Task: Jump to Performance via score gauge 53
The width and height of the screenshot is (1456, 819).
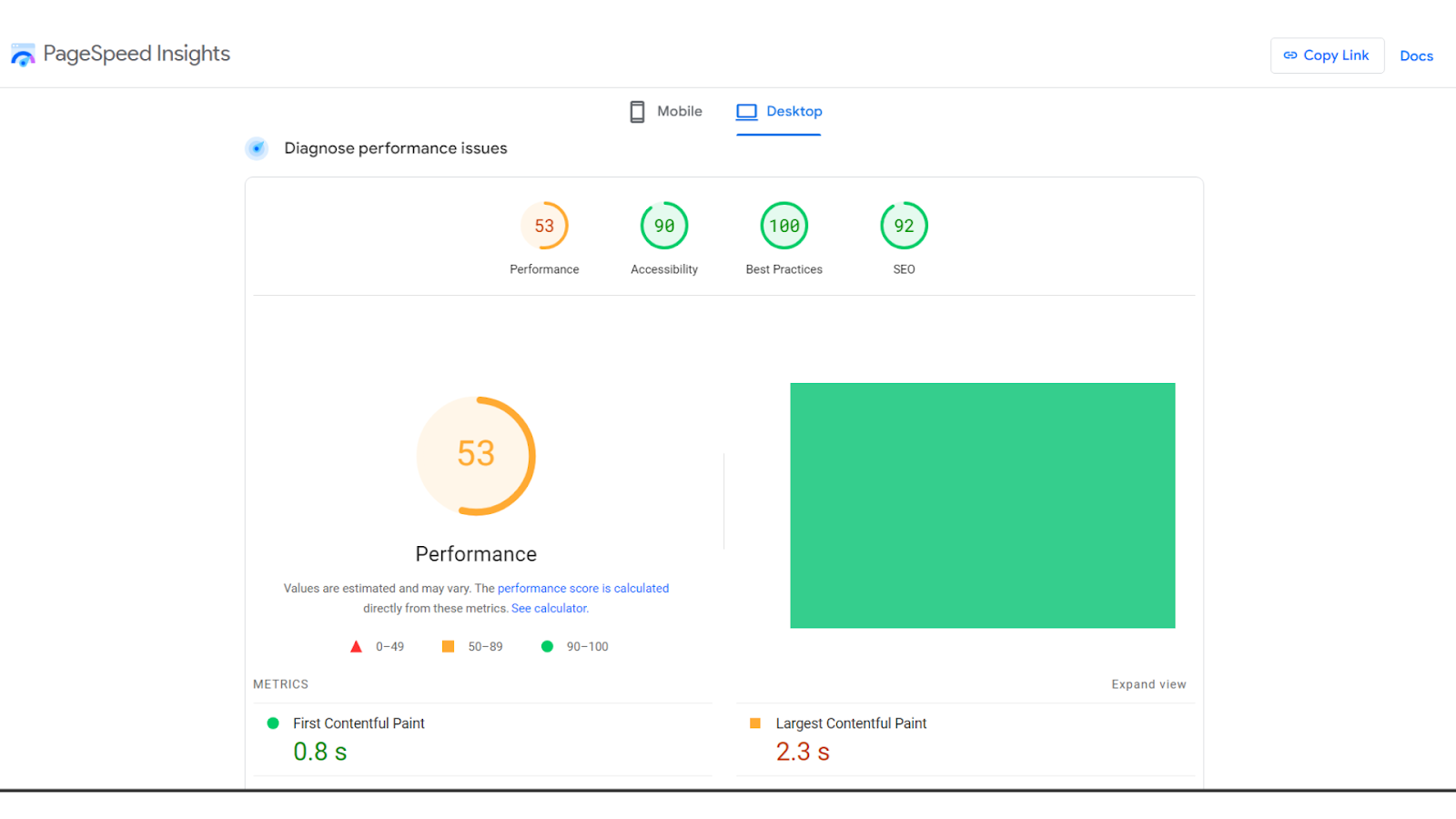Action: pyautogui.click(x=544, y=226)
